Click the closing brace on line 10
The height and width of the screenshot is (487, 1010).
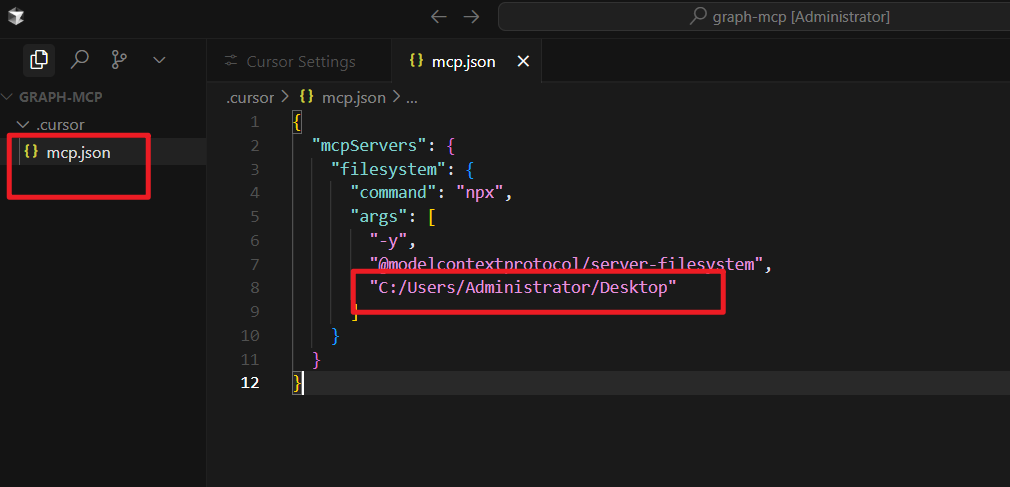click(x=335, y=336)
